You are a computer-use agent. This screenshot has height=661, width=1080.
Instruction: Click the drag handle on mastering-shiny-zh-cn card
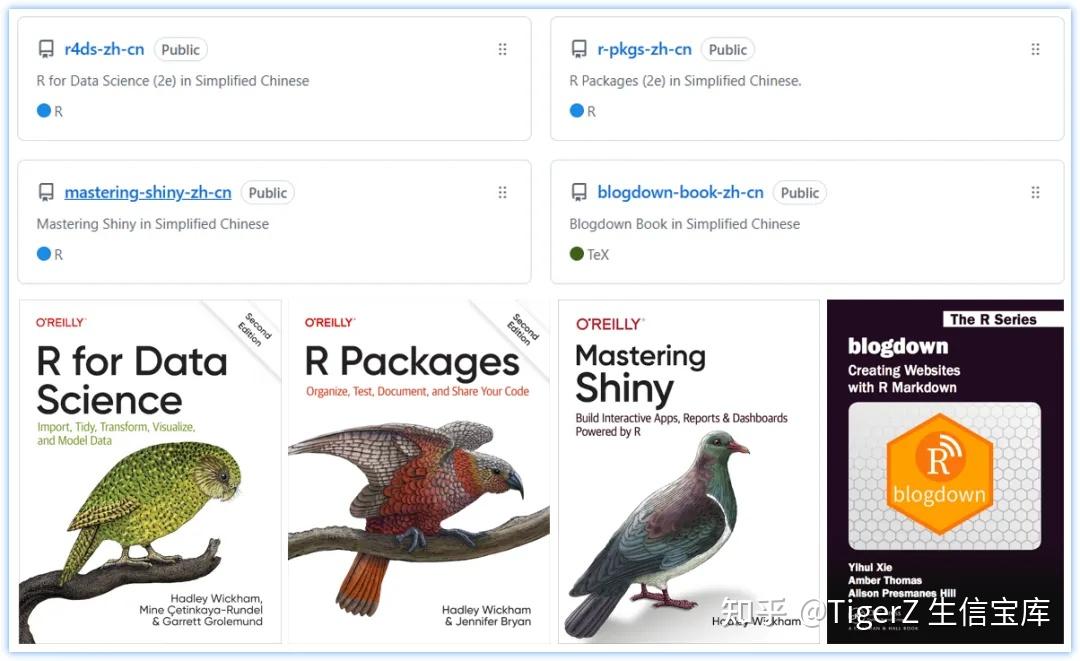coord(502,193)
